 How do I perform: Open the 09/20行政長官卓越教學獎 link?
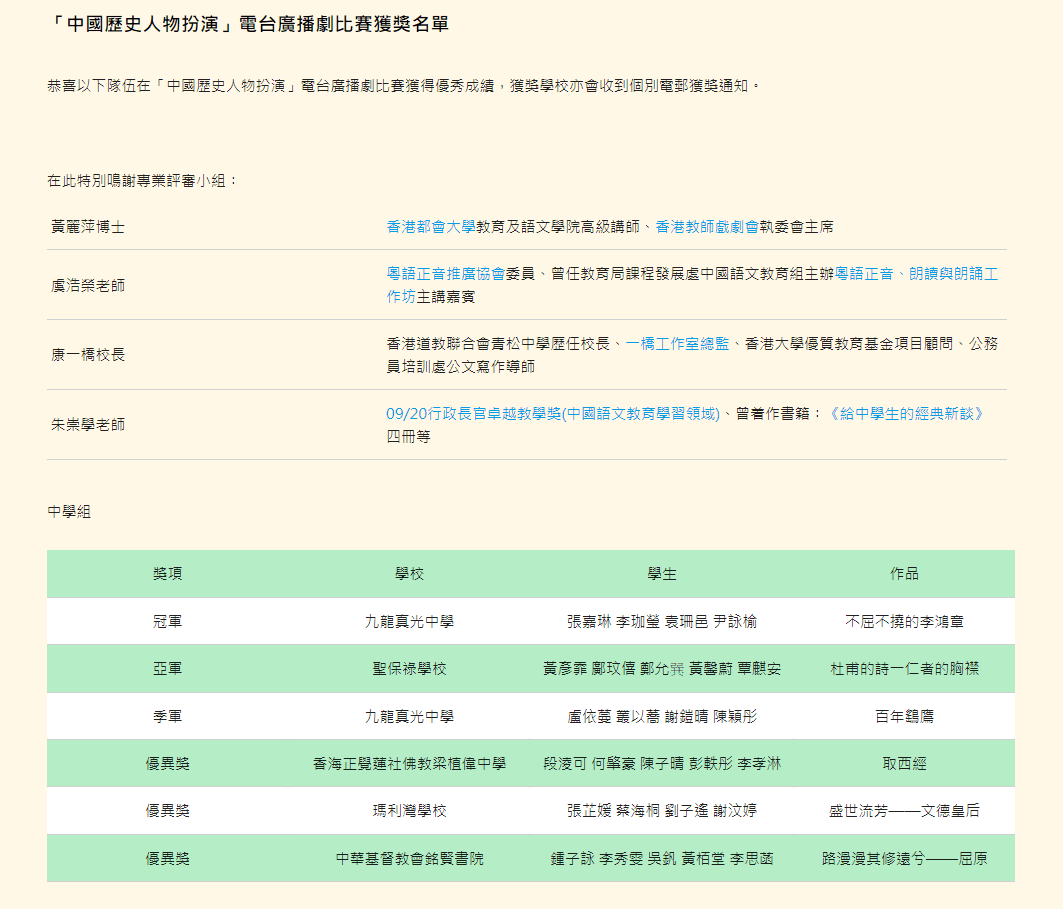coord(553,414)
